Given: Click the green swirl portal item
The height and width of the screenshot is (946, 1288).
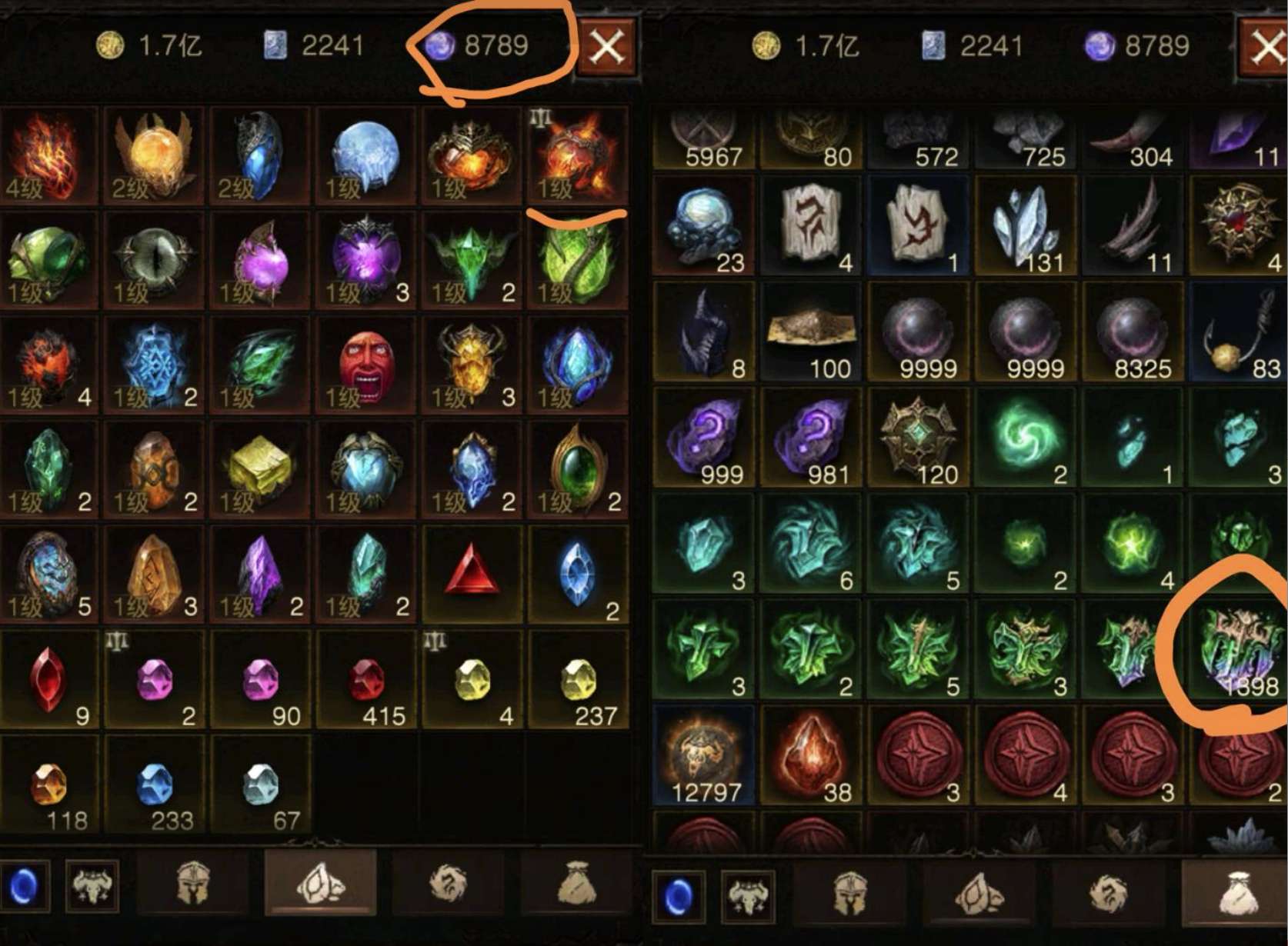Looking at the screenshot, I should click(1026, 438).
